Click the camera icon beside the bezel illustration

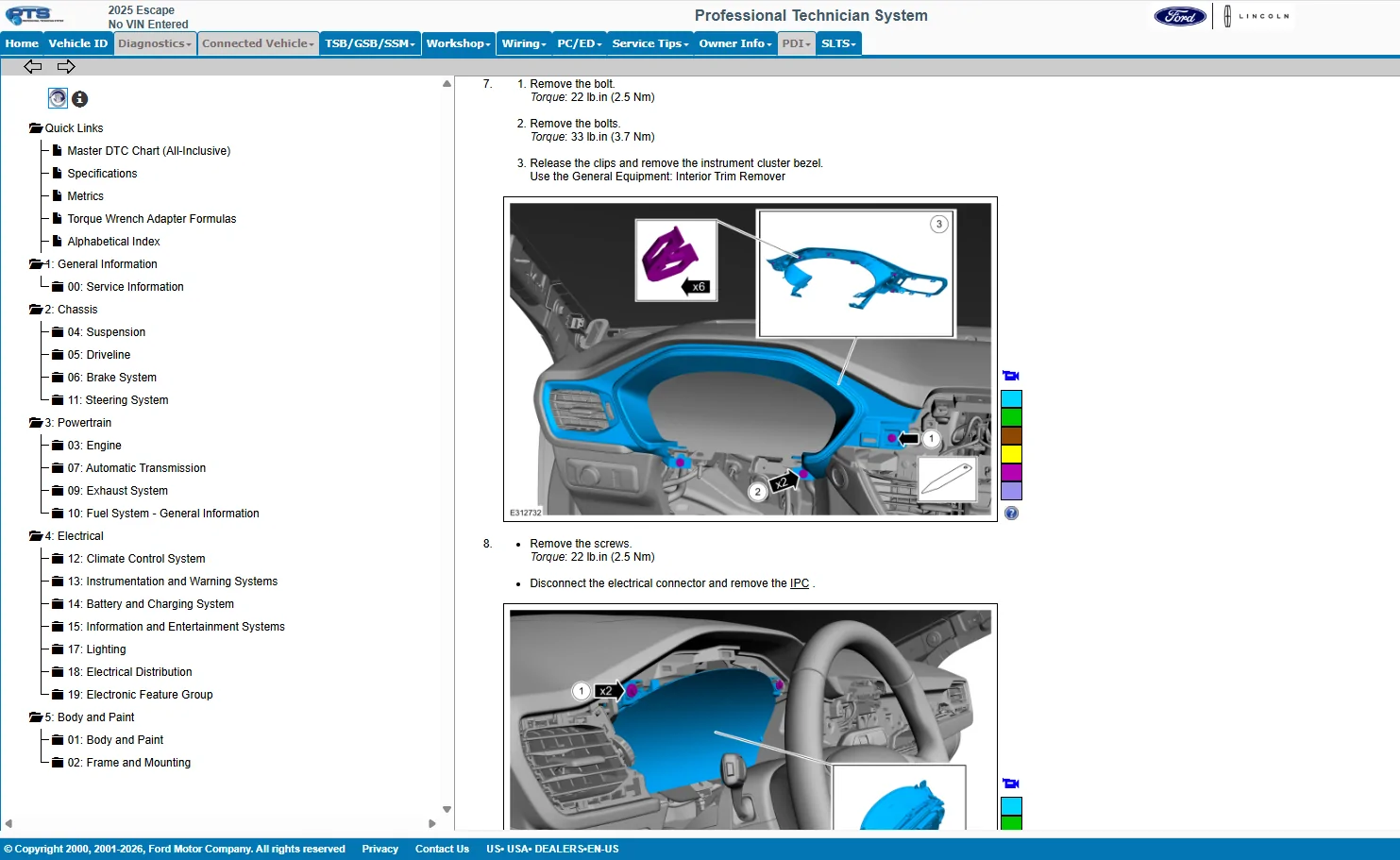[x=1011, y=376]
